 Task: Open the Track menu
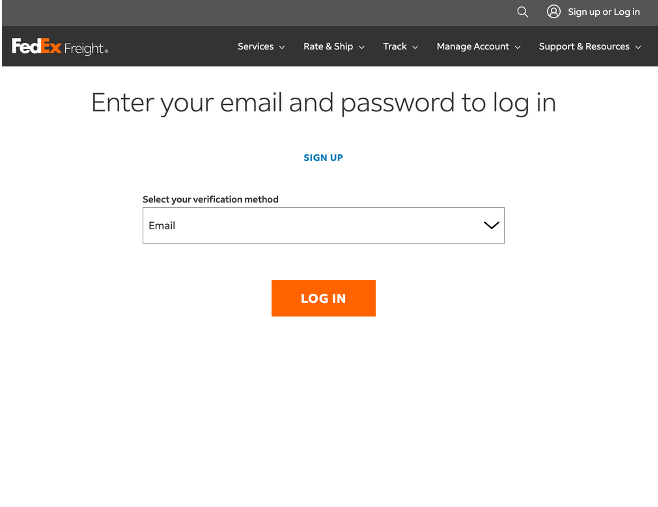(x=400, y=47)
